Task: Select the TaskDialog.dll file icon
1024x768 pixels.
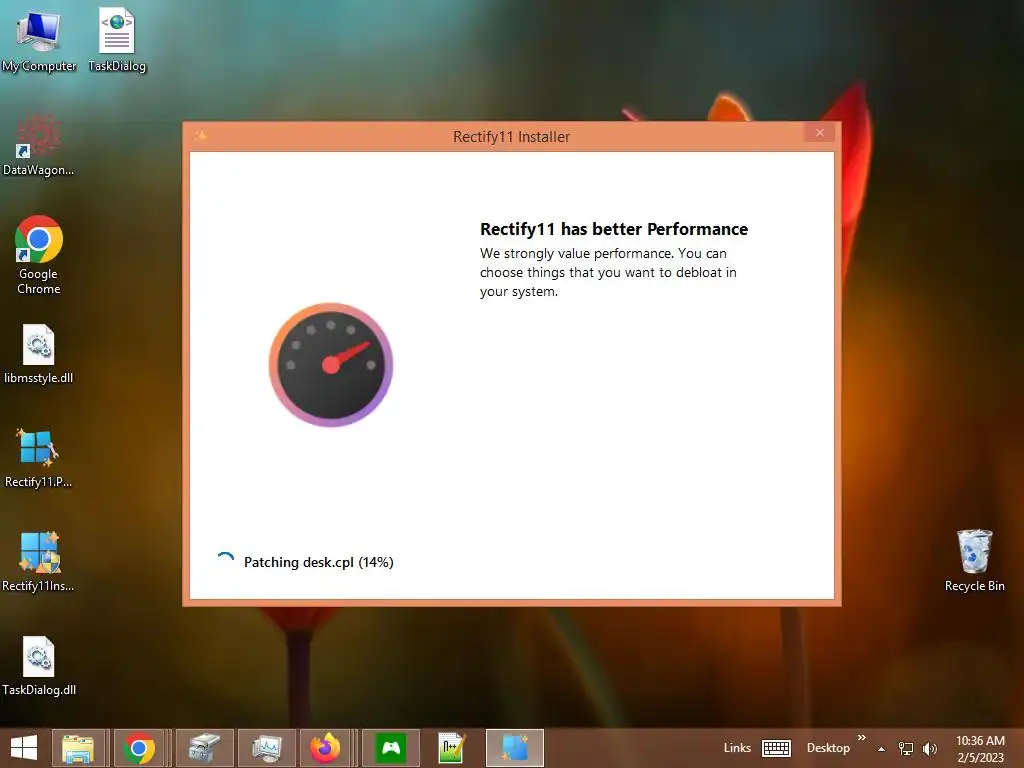Action: point(39,666)
